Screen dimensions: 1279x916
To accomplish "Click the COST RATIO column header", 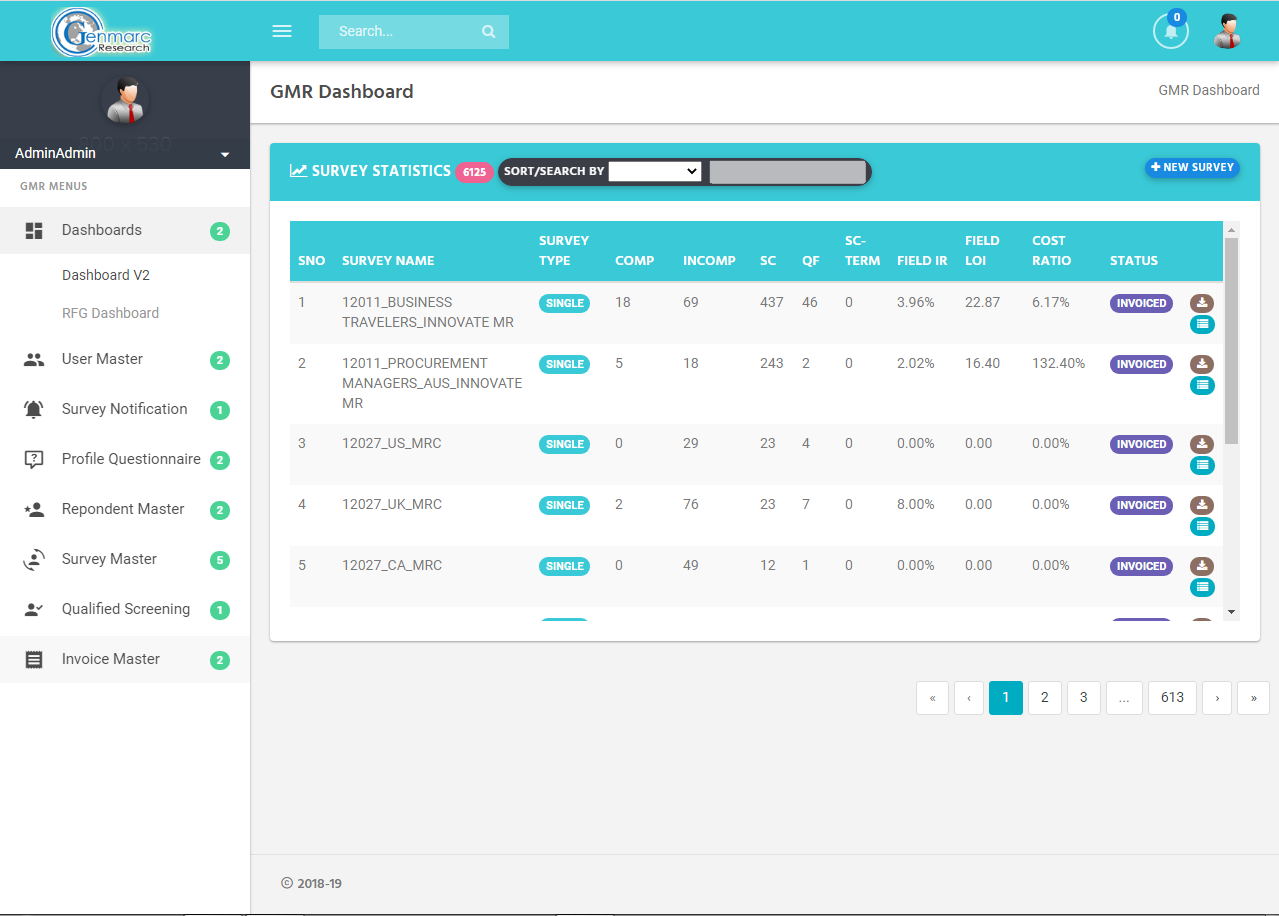I will point(1051,250).
